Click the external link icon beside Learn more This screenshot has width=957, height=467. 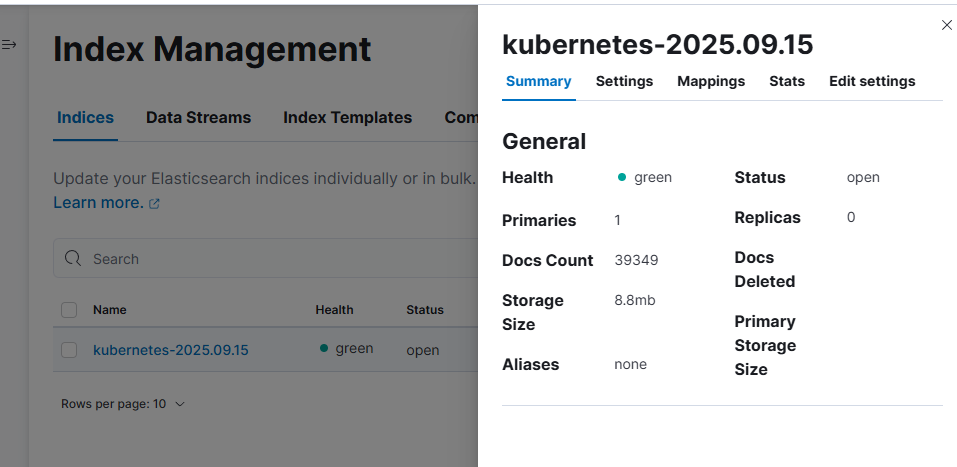(154, 203)
